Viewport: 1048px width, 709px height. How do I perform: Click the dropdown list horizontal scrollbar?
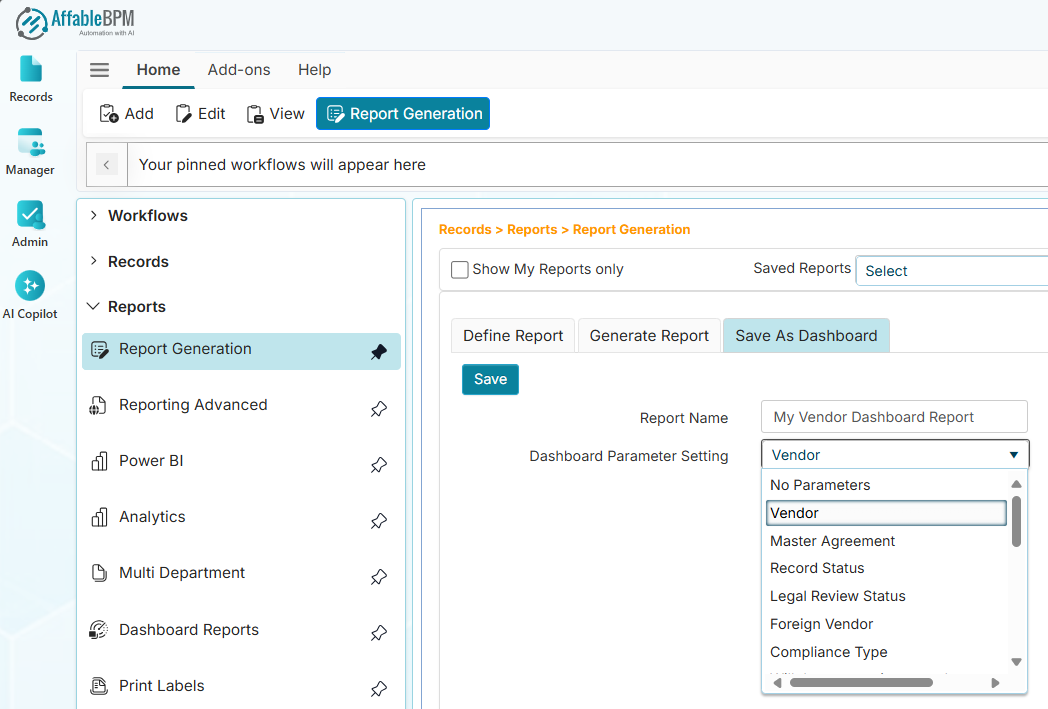[860, 683]
